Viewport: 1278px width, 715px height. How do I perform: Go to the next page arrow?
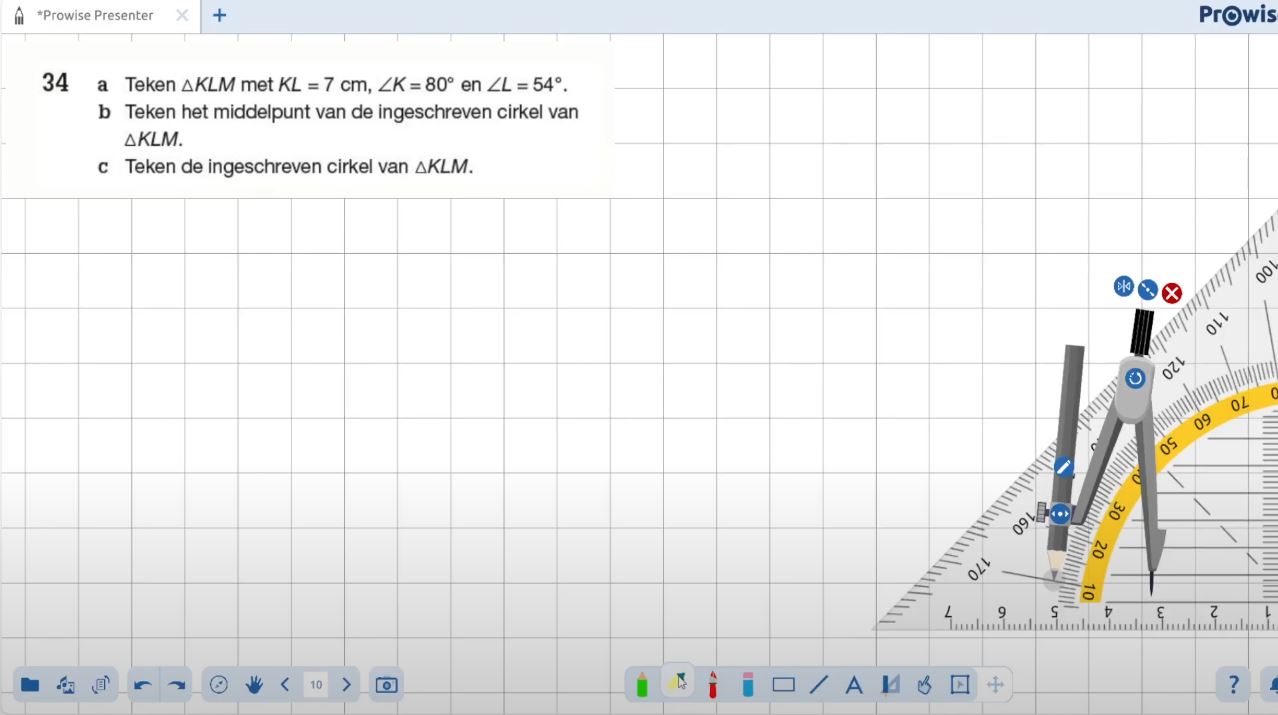pyautogui.click(x=346, y=685)
